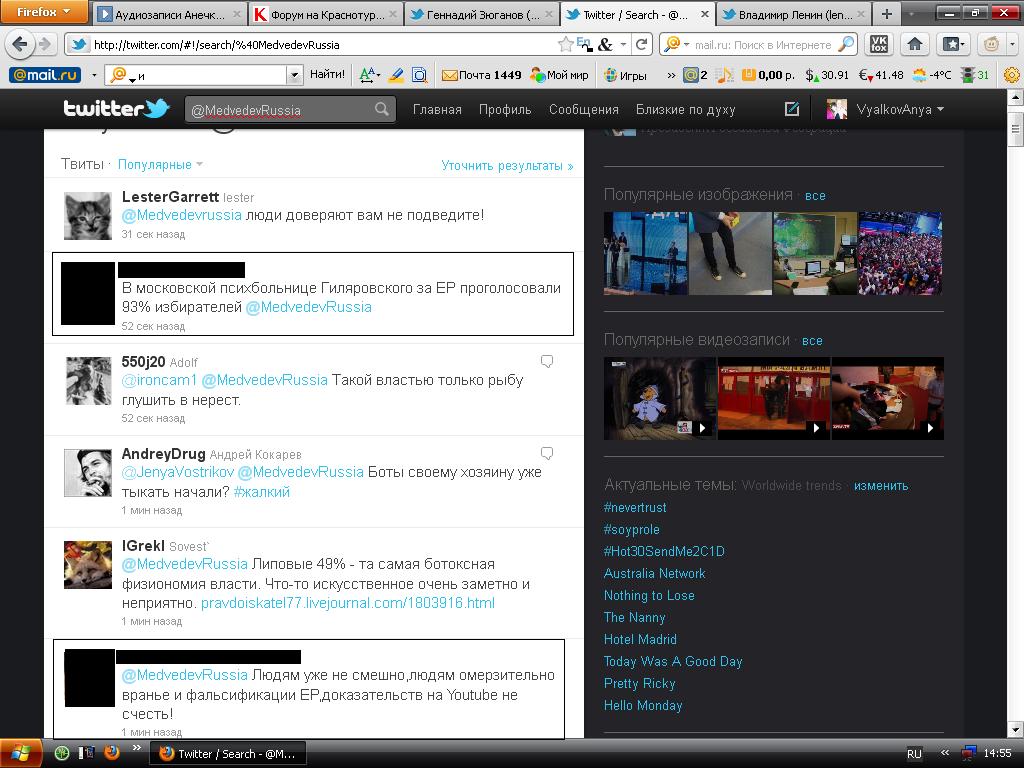This screenshot has height=768, width=1024.
Task: Expand the mail.ru toolbar search dropdown
Action: (x=294, y=75)
